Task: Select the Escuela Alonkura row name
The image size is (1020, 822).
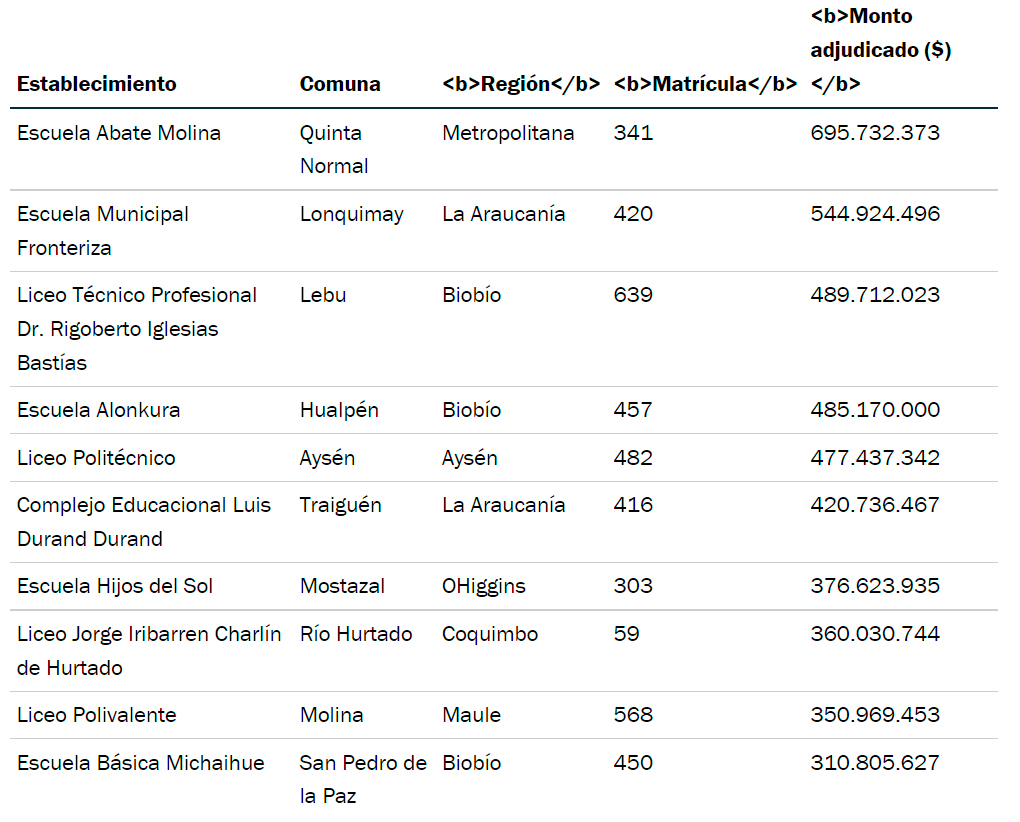Action: (99, 410)
